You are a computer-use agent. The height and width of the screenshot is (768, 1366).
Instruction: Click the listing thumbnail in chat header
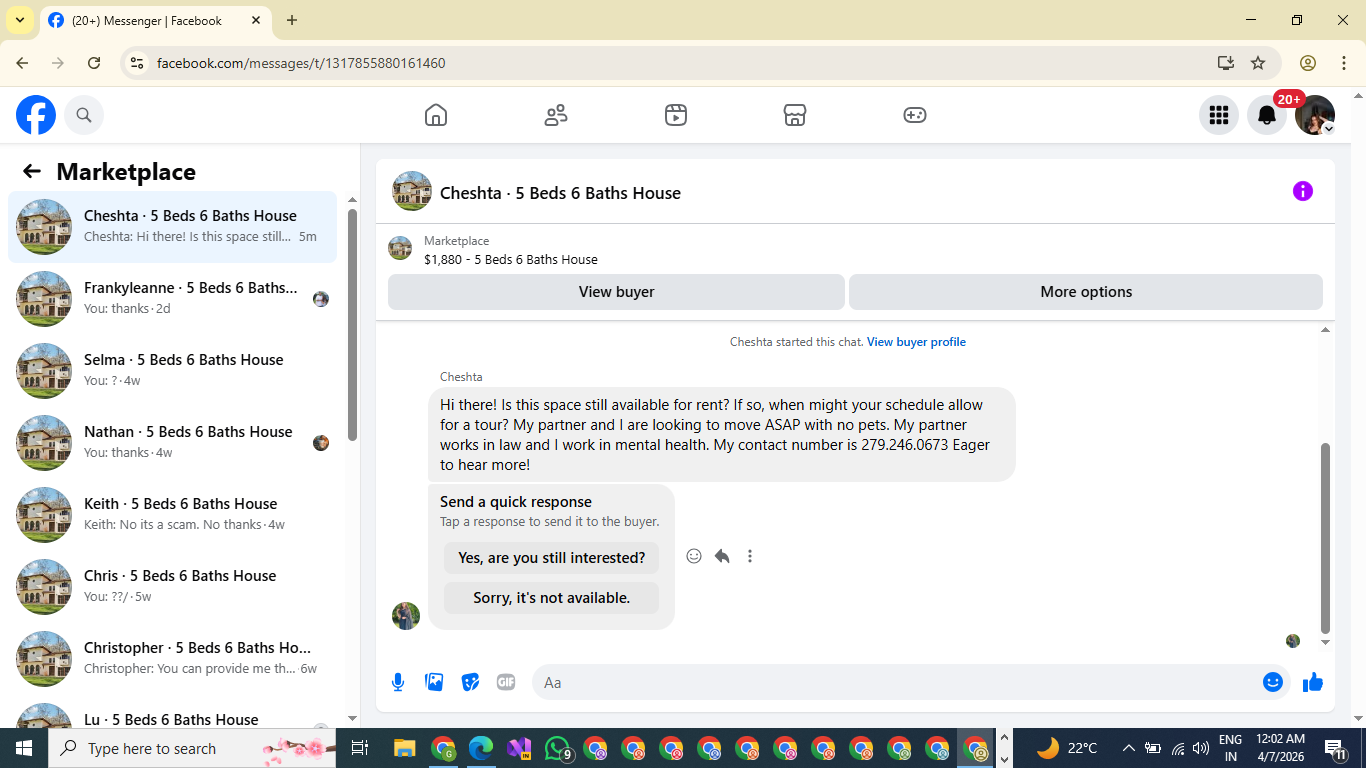tap(412, 191)
